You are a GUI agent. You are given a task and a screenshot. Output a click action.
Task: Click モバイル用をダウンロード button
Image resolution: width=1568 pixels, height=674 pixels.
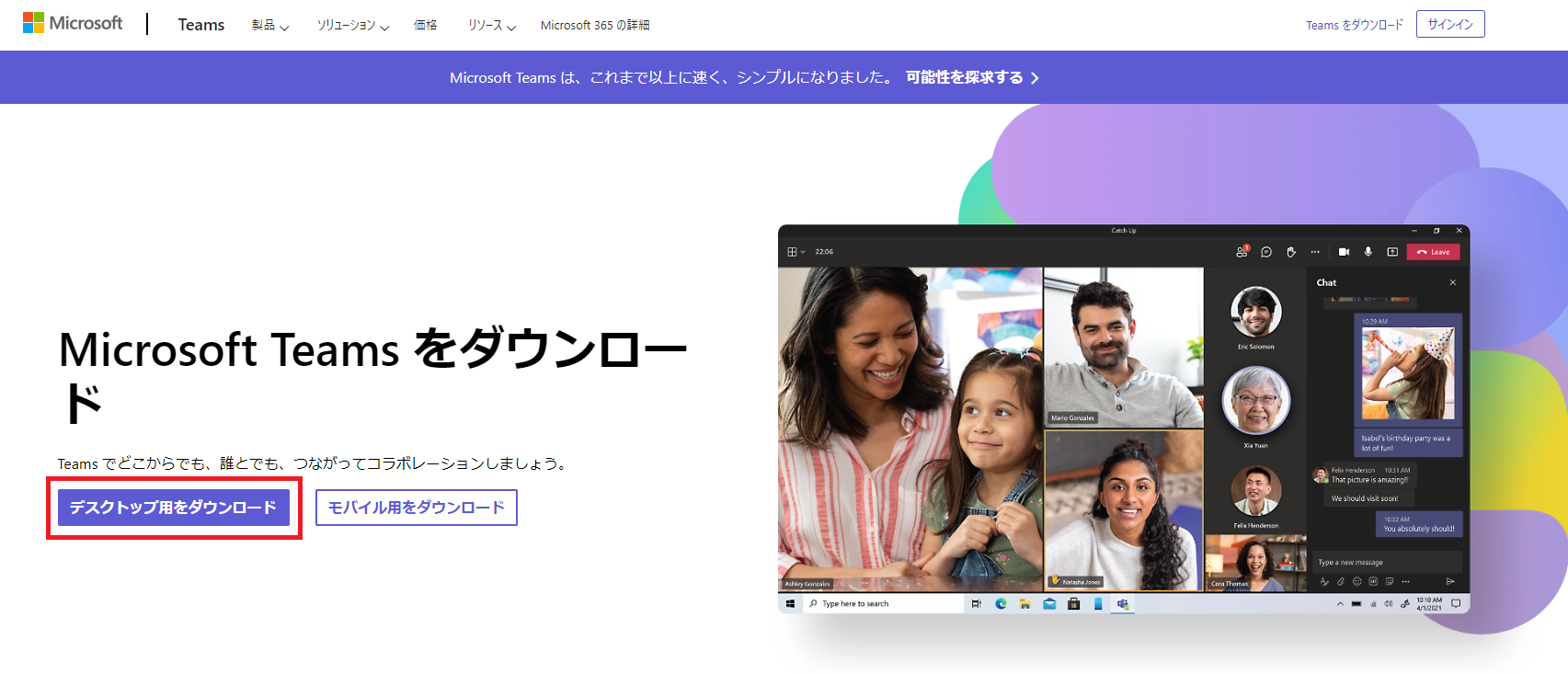(417, 508)
